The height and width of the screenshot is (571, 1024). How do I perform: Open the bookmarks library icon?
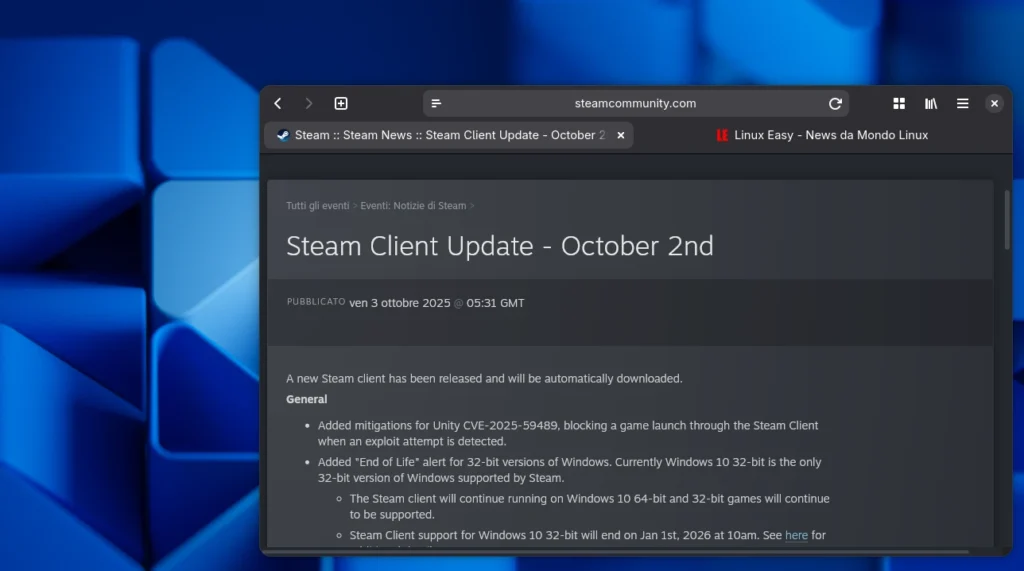pos(931,103)
